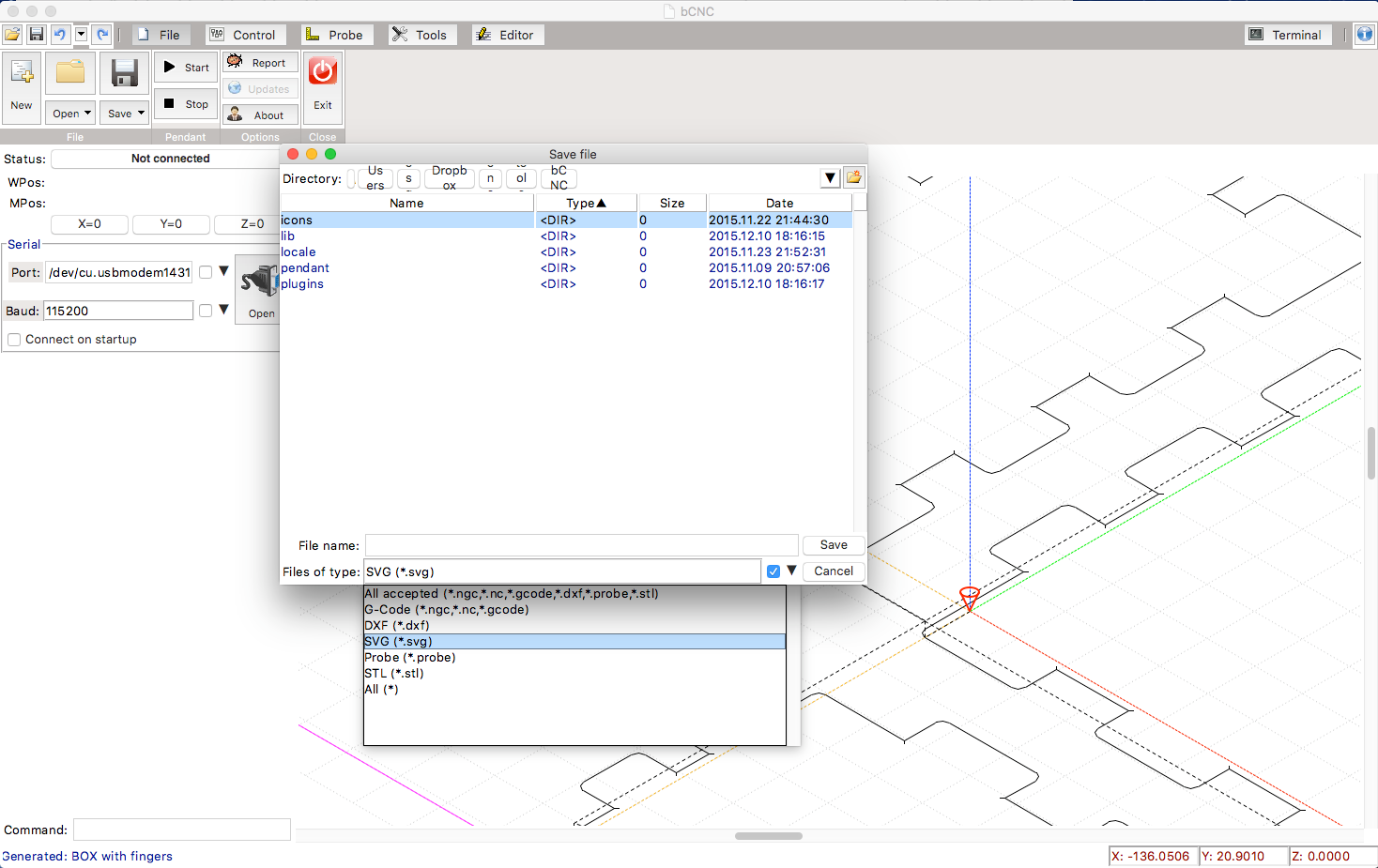Click the X=0 zero button
1378x868 pixels.
pyautogui.click(x=89, y=224)
